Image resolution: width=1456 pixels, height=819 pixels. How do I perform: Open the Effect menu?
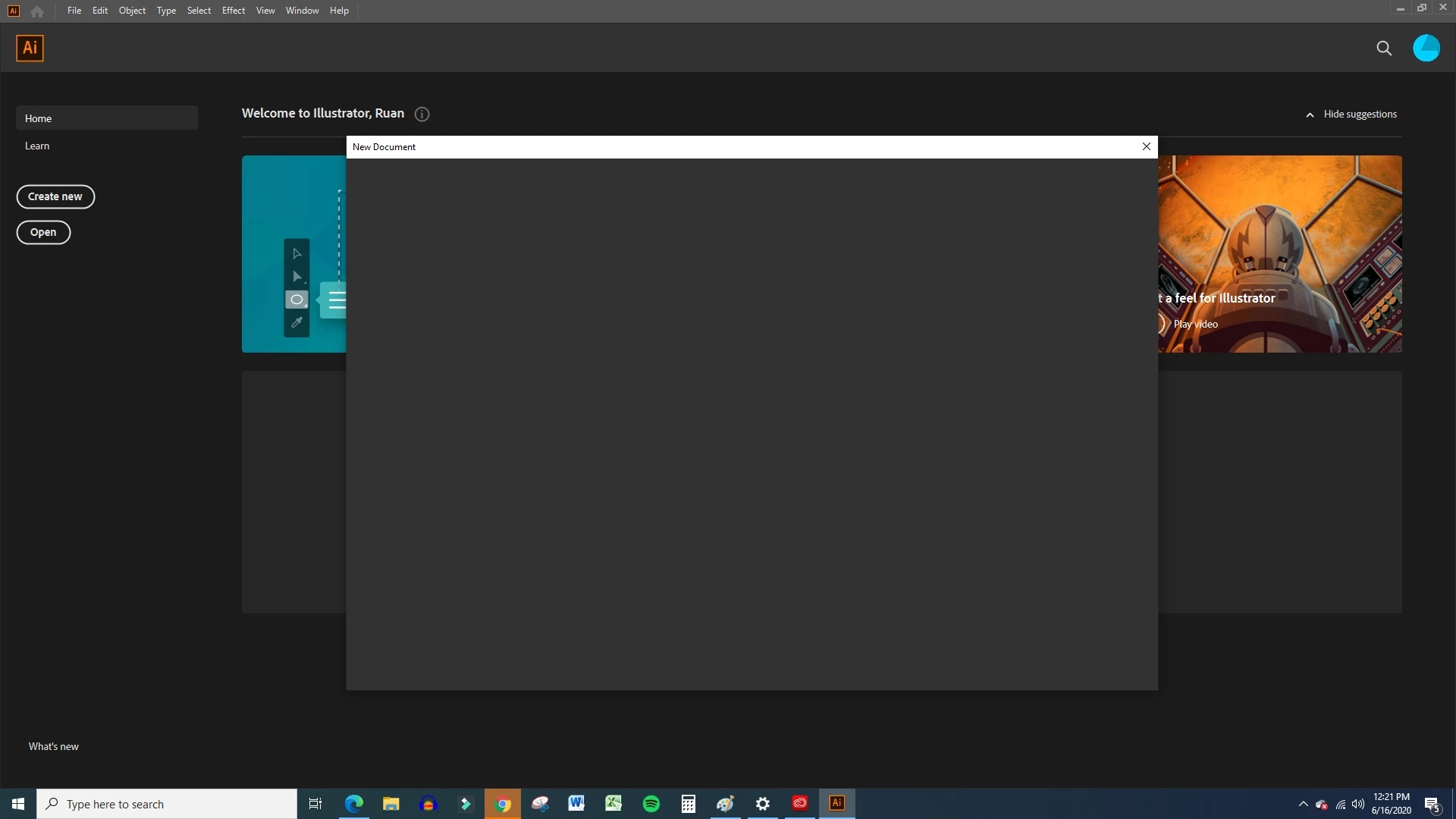pos(233,11)
